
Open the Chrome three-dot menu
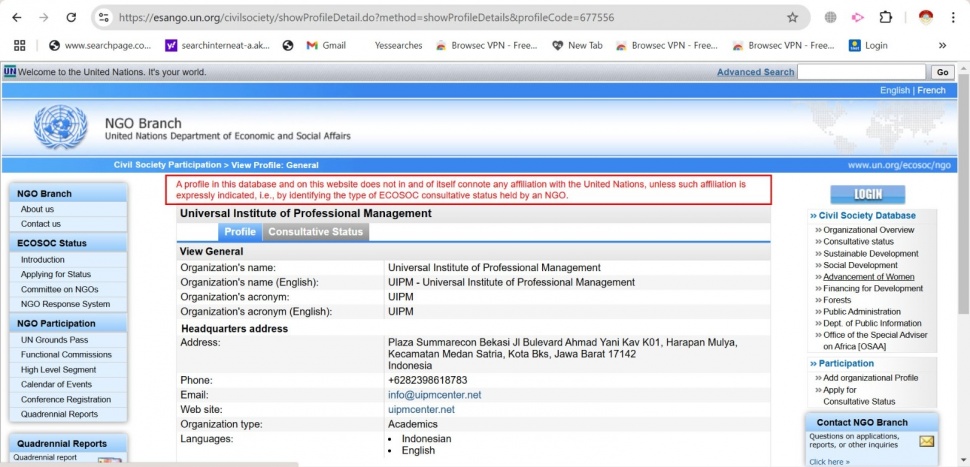[953, 17]
